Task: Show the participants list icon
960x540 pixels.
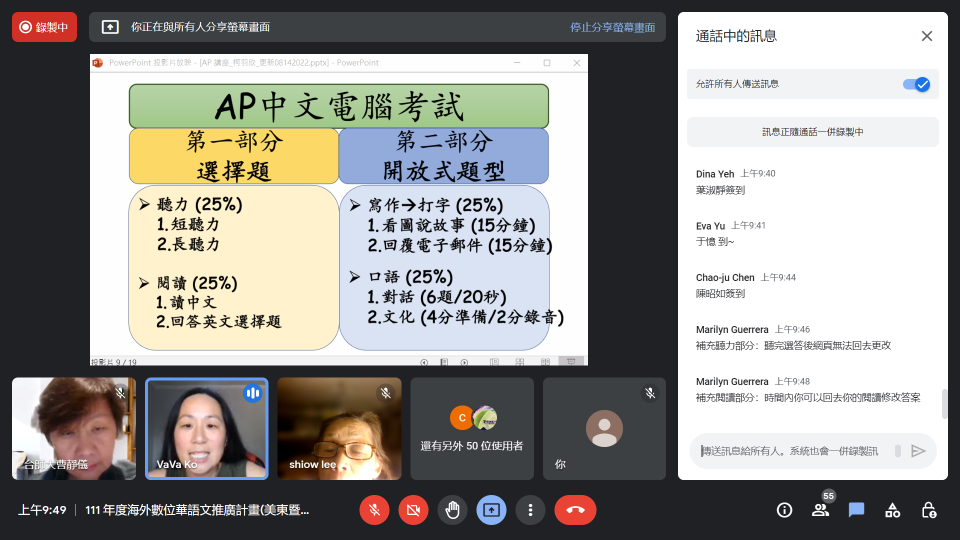Action: coord(820,510)
